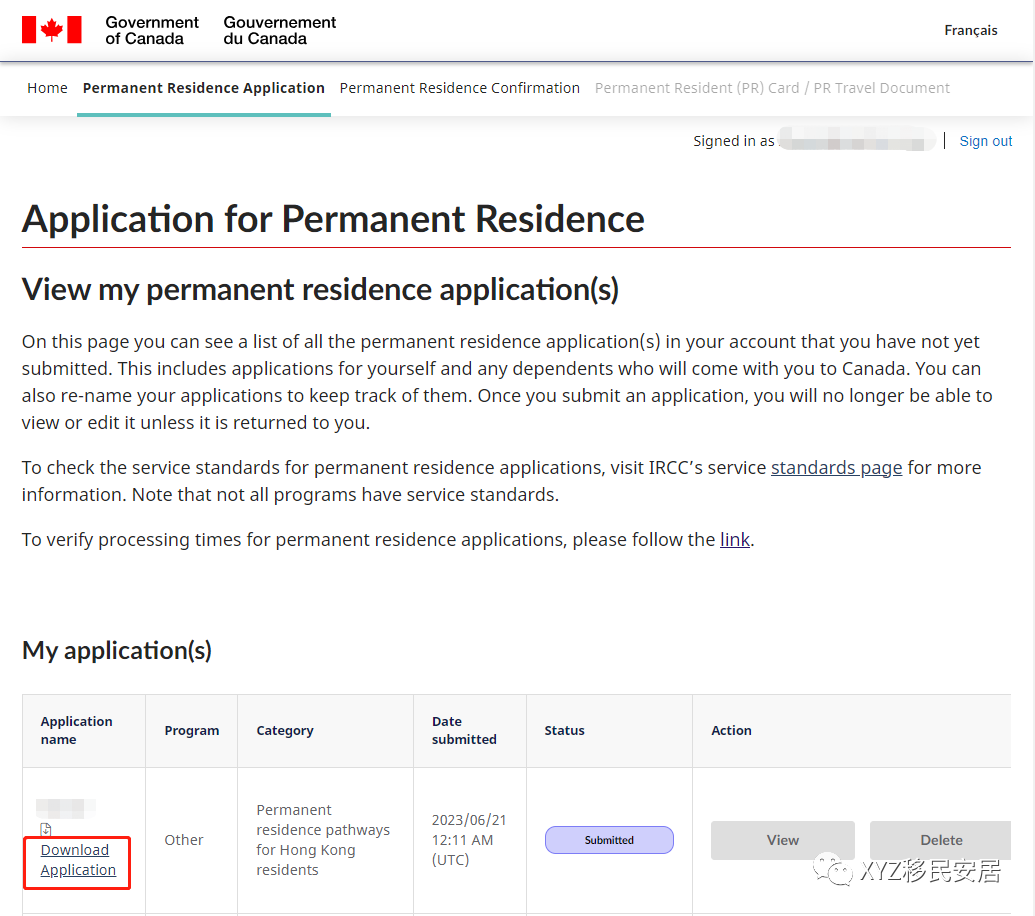Screen dimensions: 1035x916
Task: Click the View button
Action: [x=782, y=840]
